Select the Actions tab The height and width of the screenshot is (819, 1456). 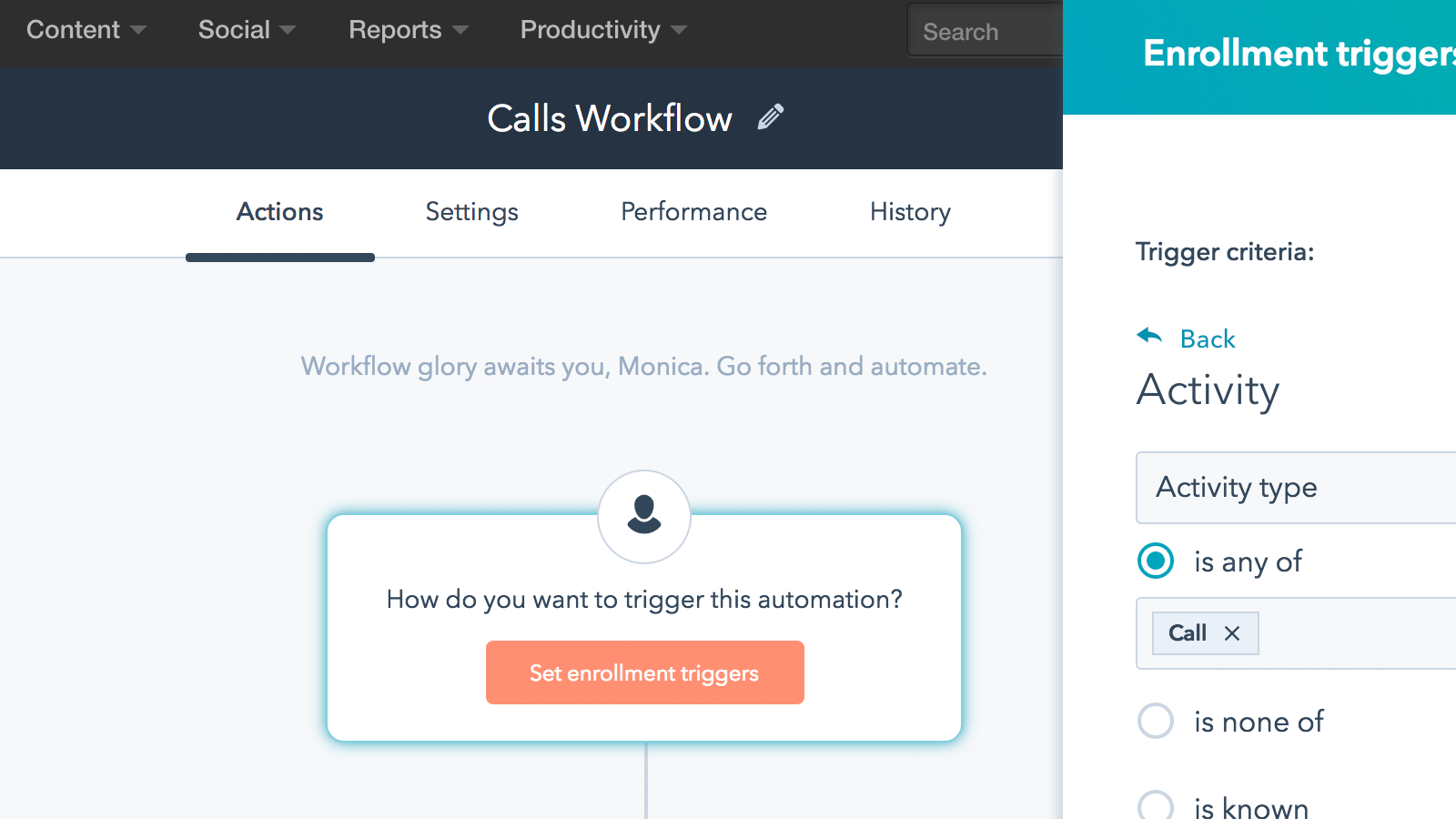click(280, 212)
